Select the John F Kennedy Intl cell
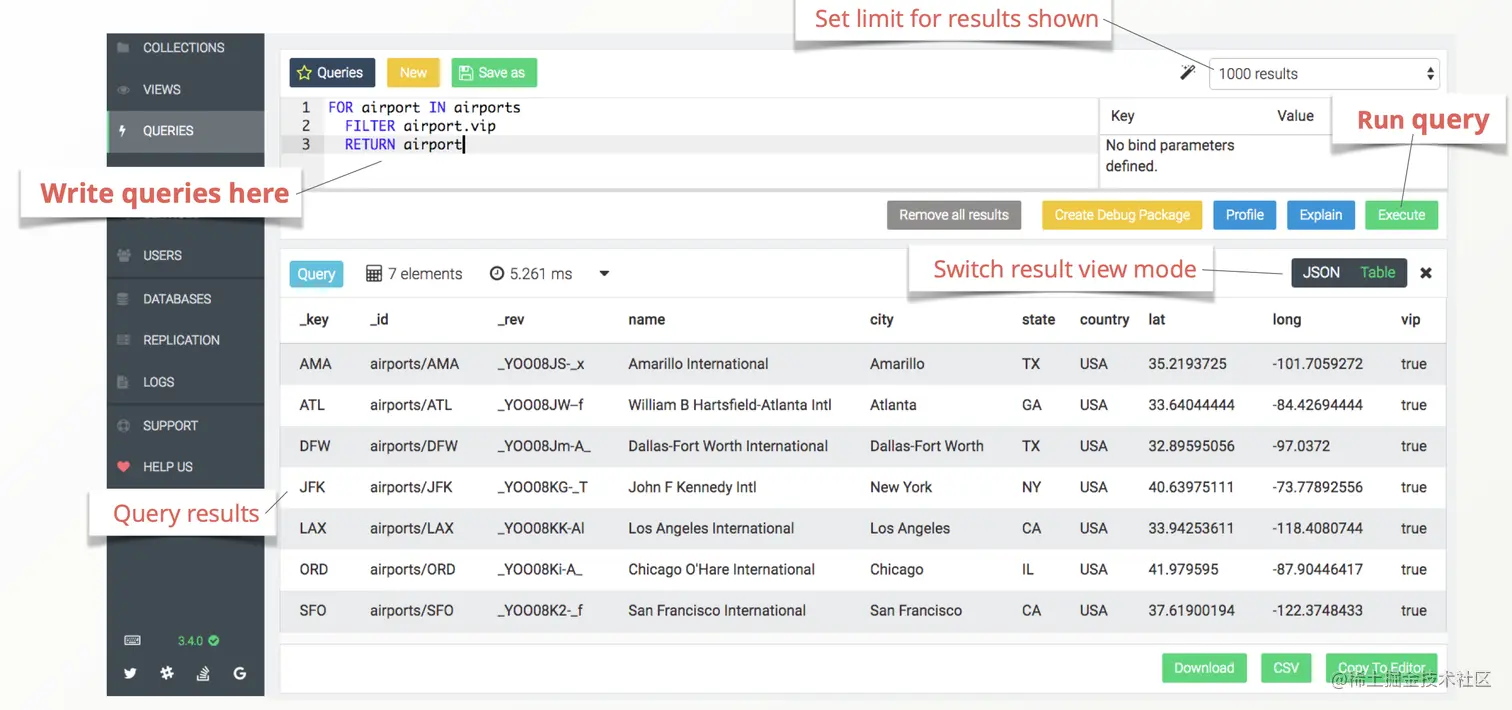Screen dimensions: 1512x710 point(692,487)
